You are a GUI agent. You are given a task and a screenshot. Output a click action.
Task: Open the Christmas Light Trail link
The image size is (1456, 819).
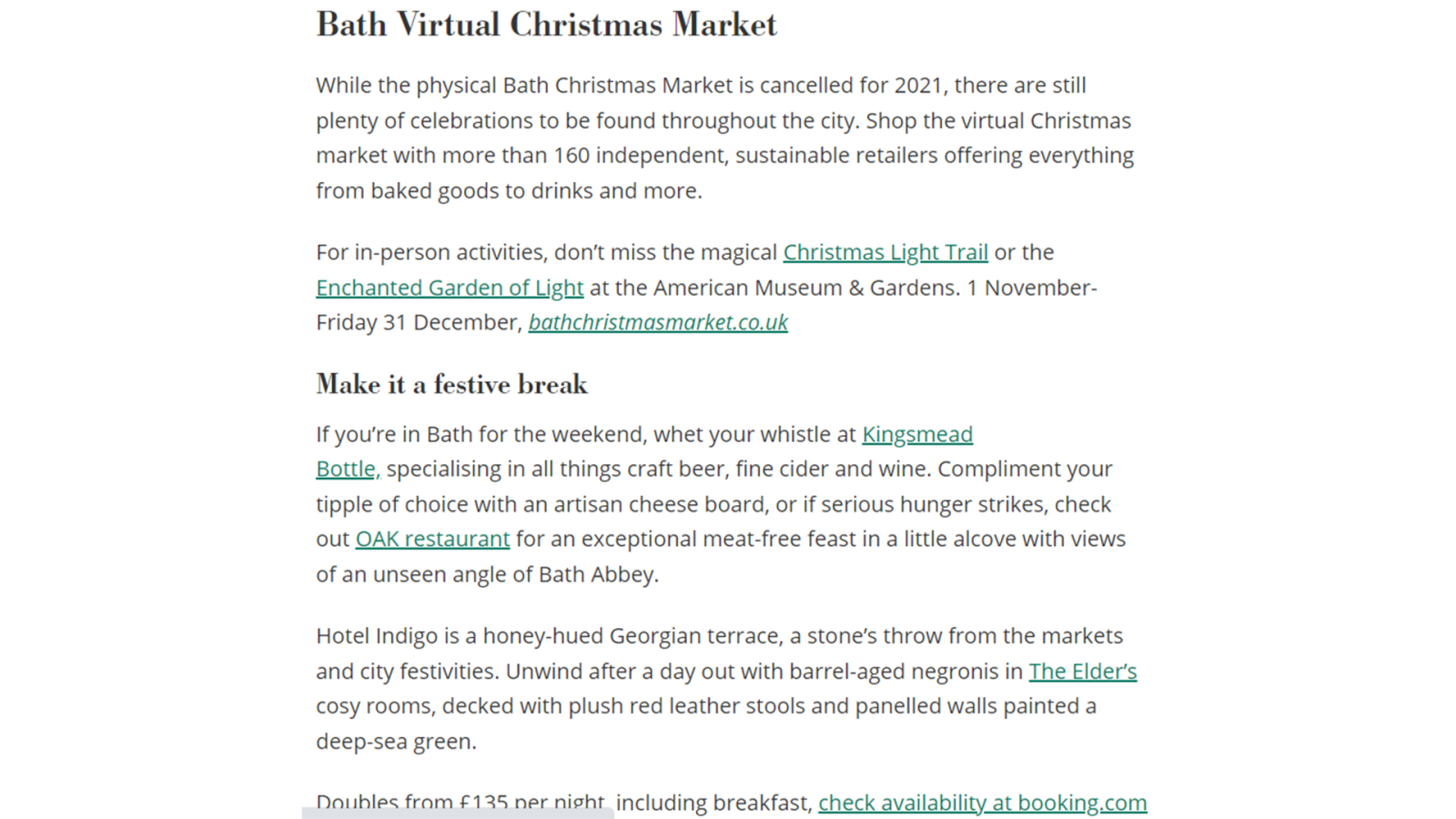pyautogui.click(x=885, y=252)
